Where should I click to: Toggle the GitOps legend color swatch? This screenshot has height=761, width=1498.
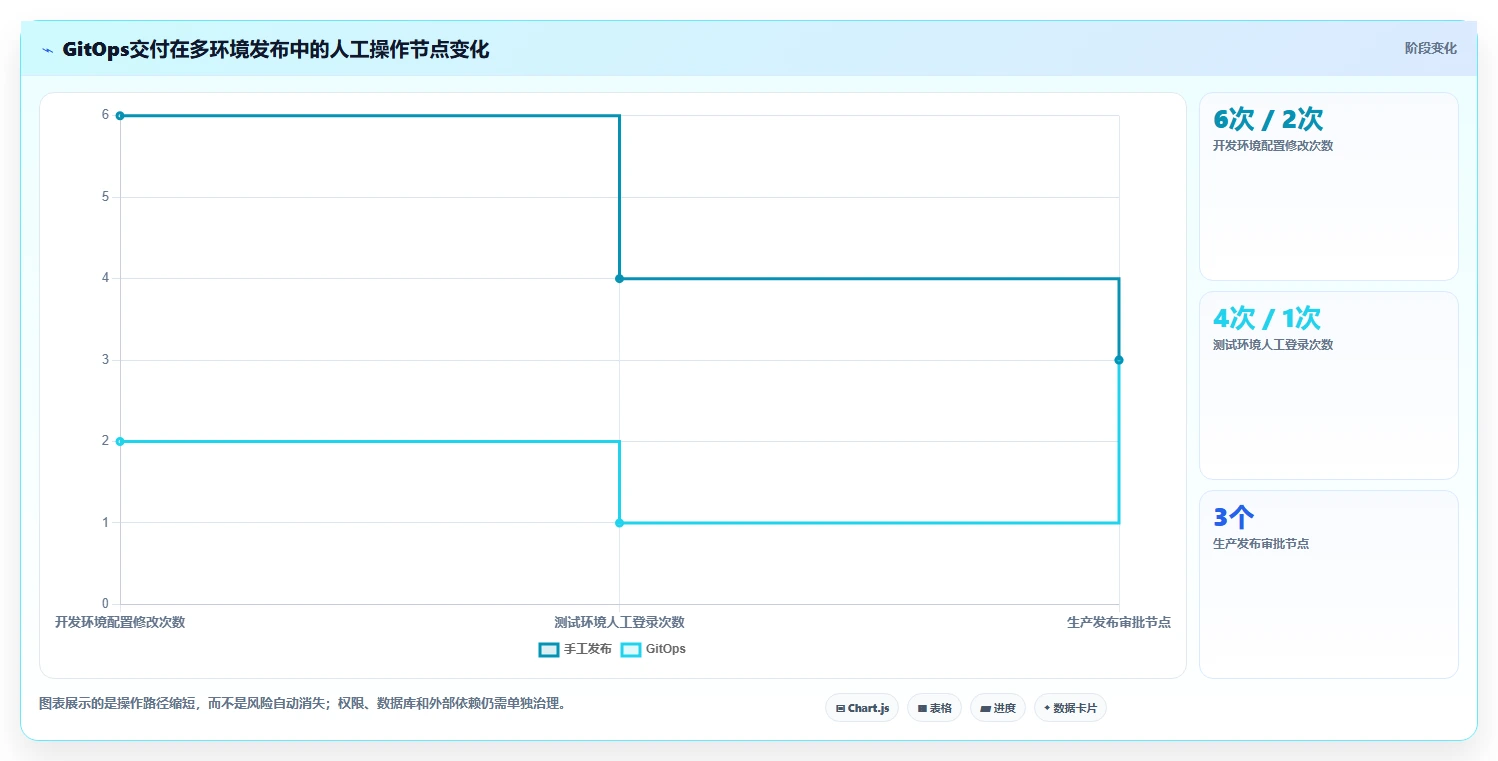pos(631,649)
